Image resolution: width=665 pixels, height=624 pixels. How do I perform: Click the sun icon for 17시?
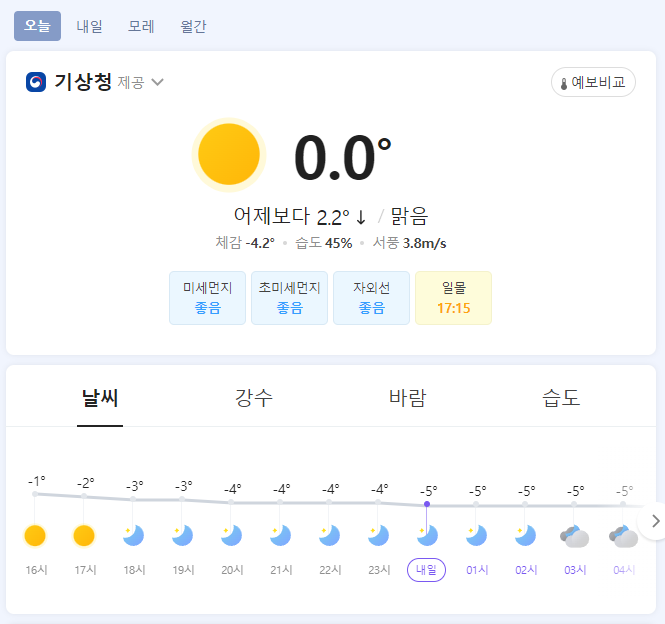(x=84, y=536)
